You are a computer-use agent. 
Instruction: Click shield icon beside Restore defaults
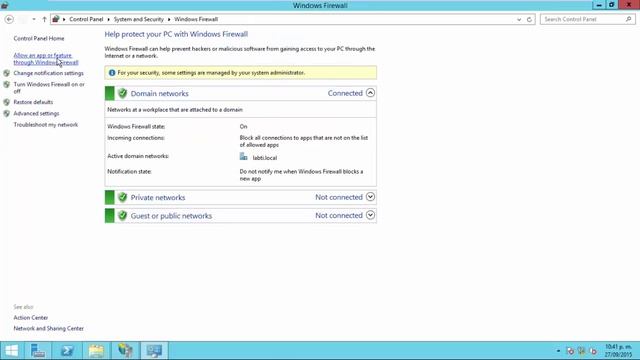[x=6, y=102]
